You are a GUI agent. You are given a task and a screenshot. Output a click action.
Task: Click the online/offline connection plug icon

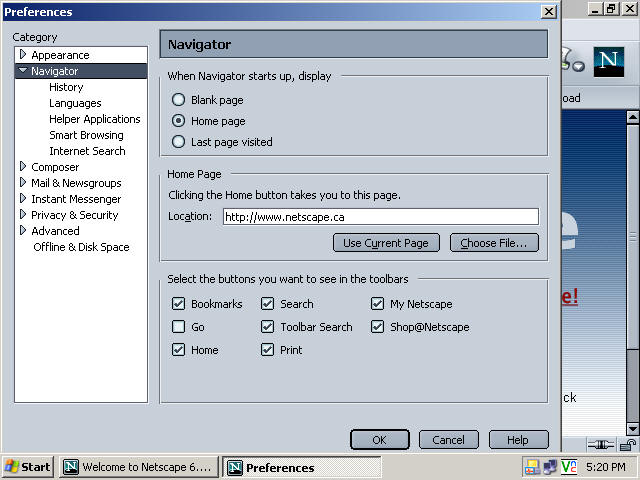601,444
